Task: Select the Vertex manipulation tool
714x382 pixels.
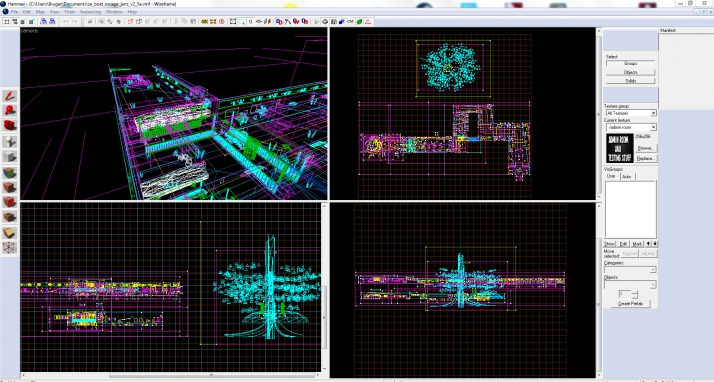Action: [10, 248]
